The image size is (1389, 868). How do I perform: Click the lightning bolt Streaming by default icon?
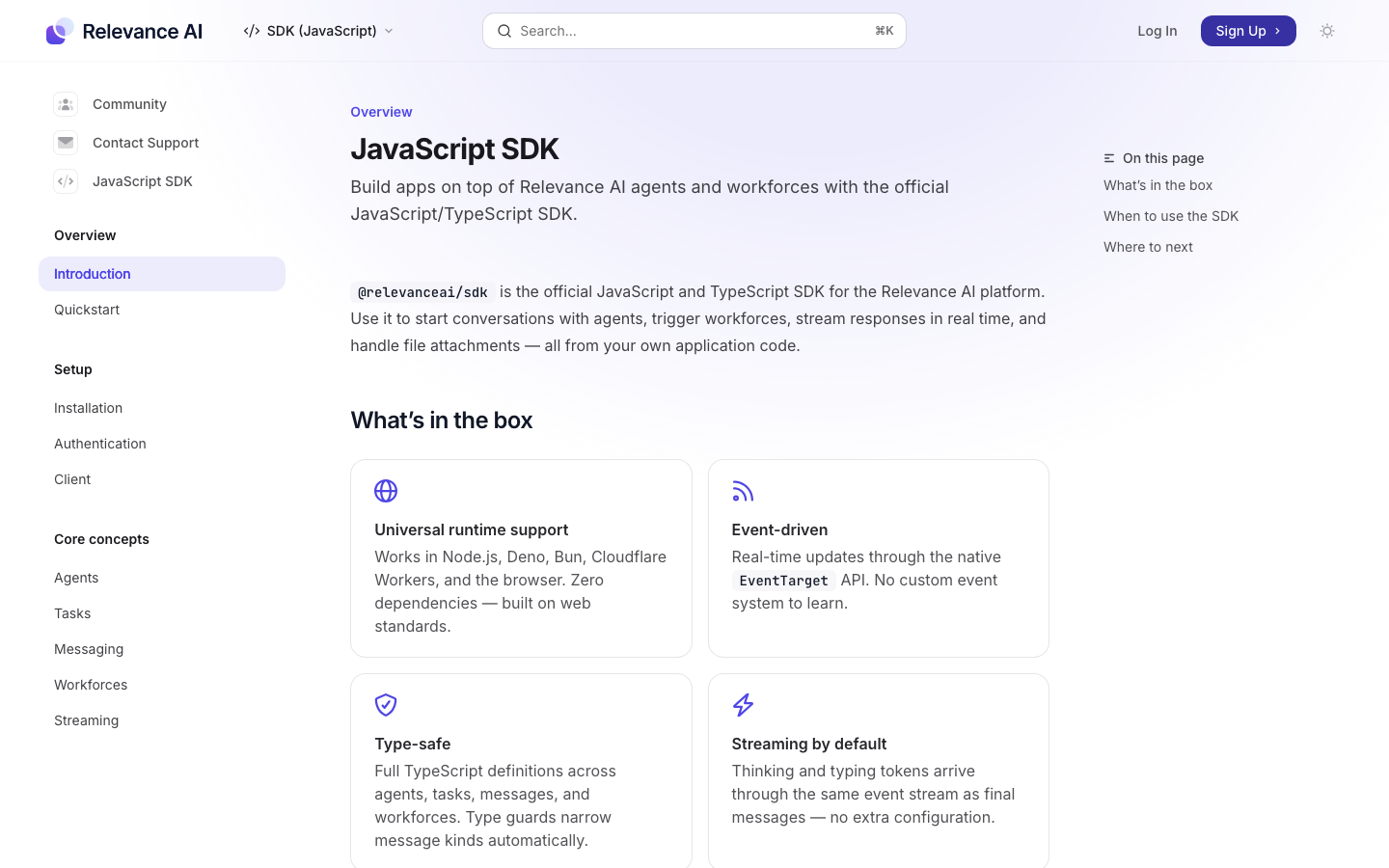[743, 705]
